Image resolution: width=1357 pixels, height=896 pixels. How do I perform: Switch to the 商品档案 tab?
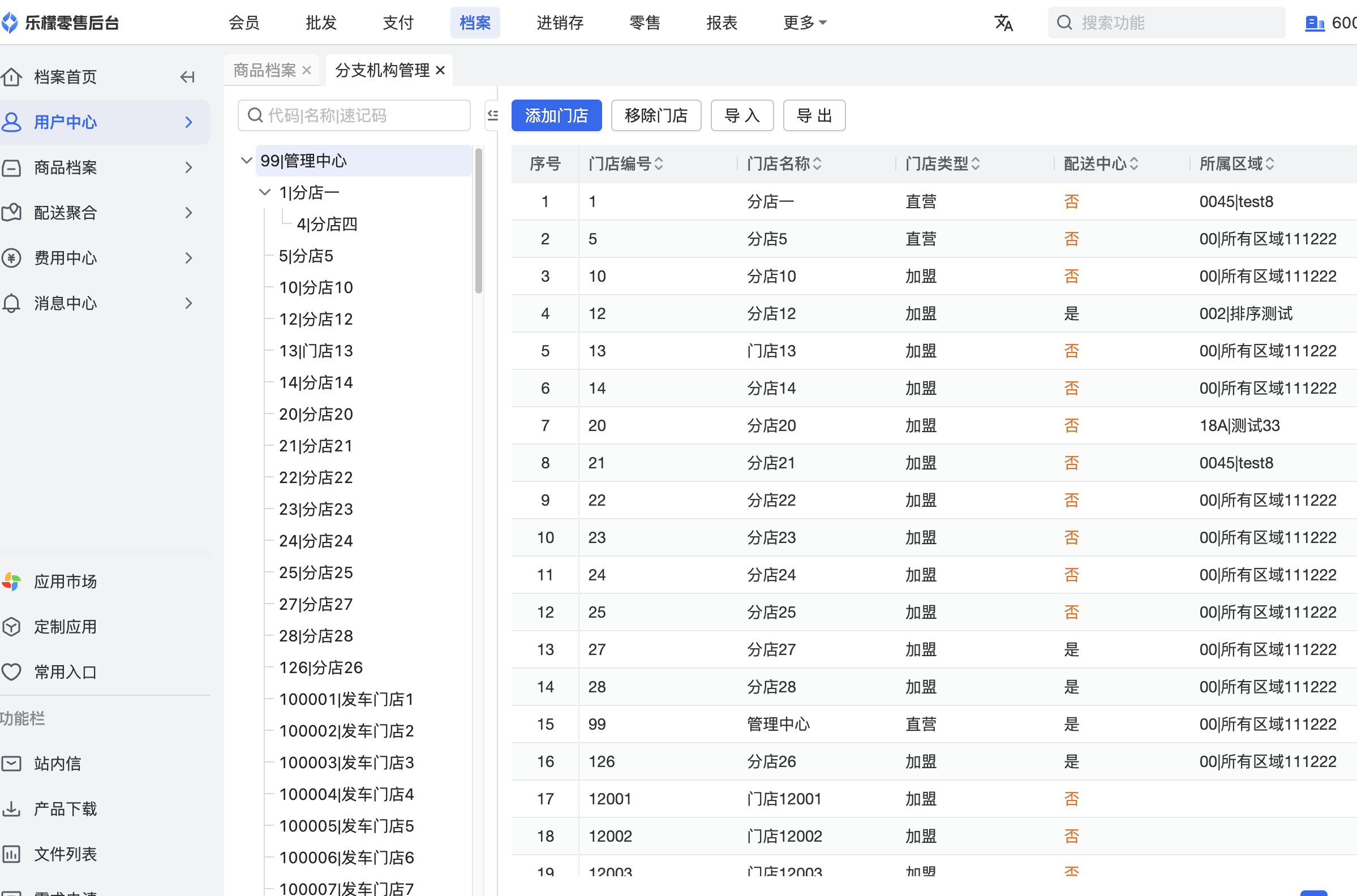tap(265, 70)
